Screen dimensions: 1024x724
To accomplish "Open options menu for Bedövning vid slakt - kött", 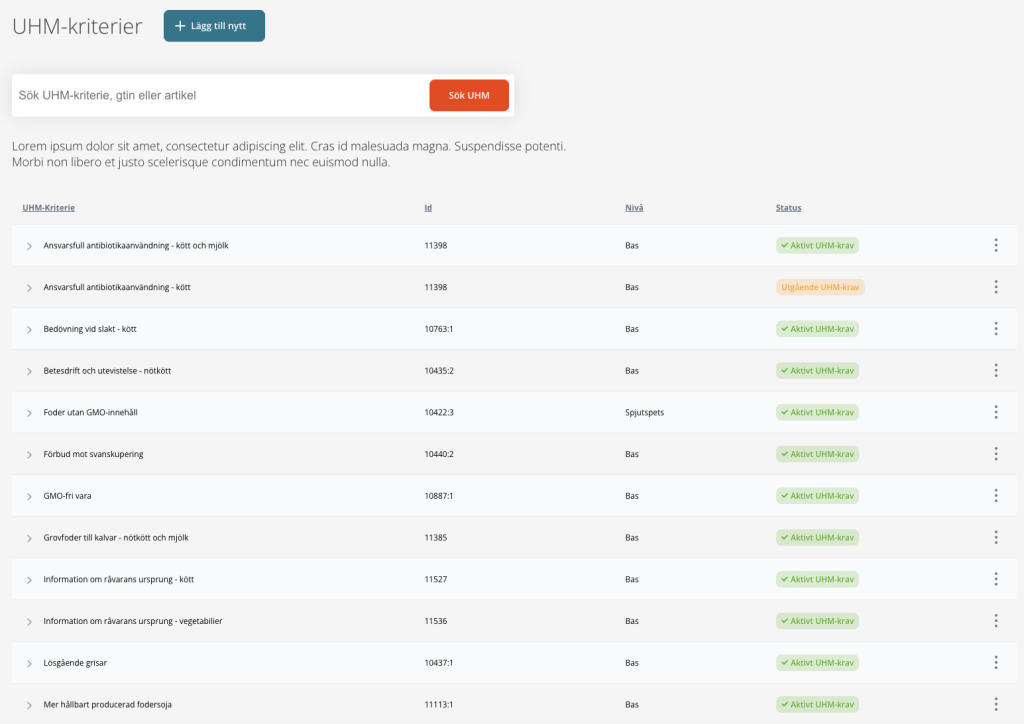I will (995, 329).
